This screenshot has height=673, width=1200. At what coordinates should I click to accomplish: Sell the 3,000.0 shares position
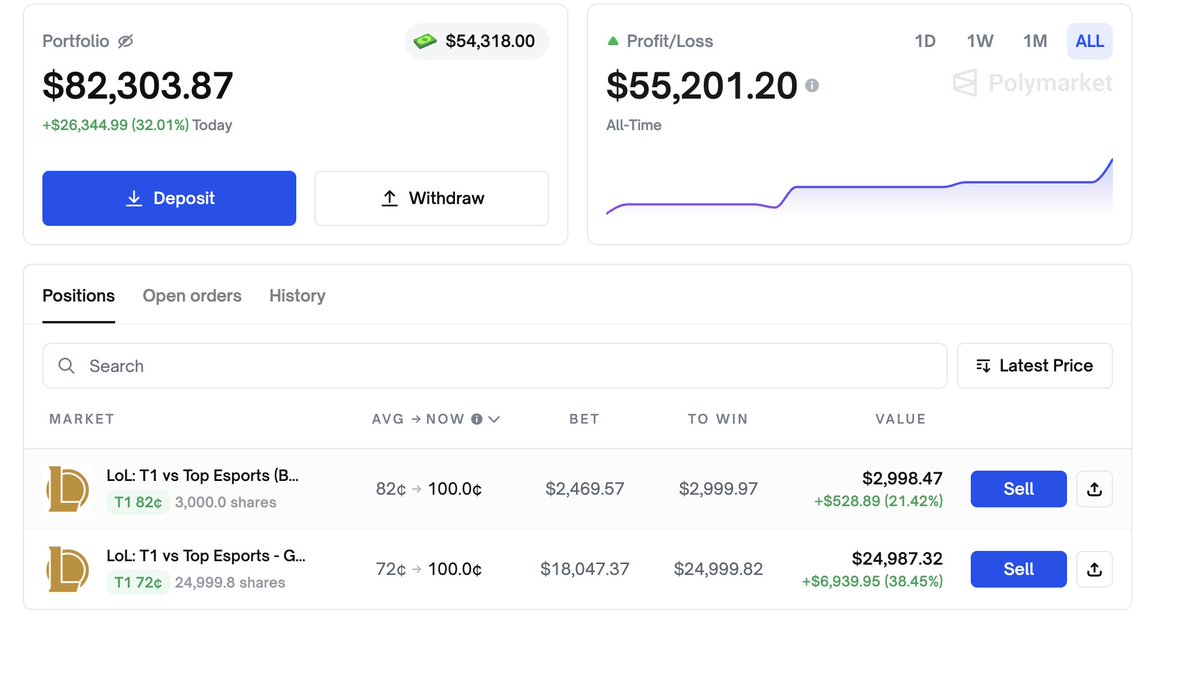pyautogui.click(x=1019, y=489)
